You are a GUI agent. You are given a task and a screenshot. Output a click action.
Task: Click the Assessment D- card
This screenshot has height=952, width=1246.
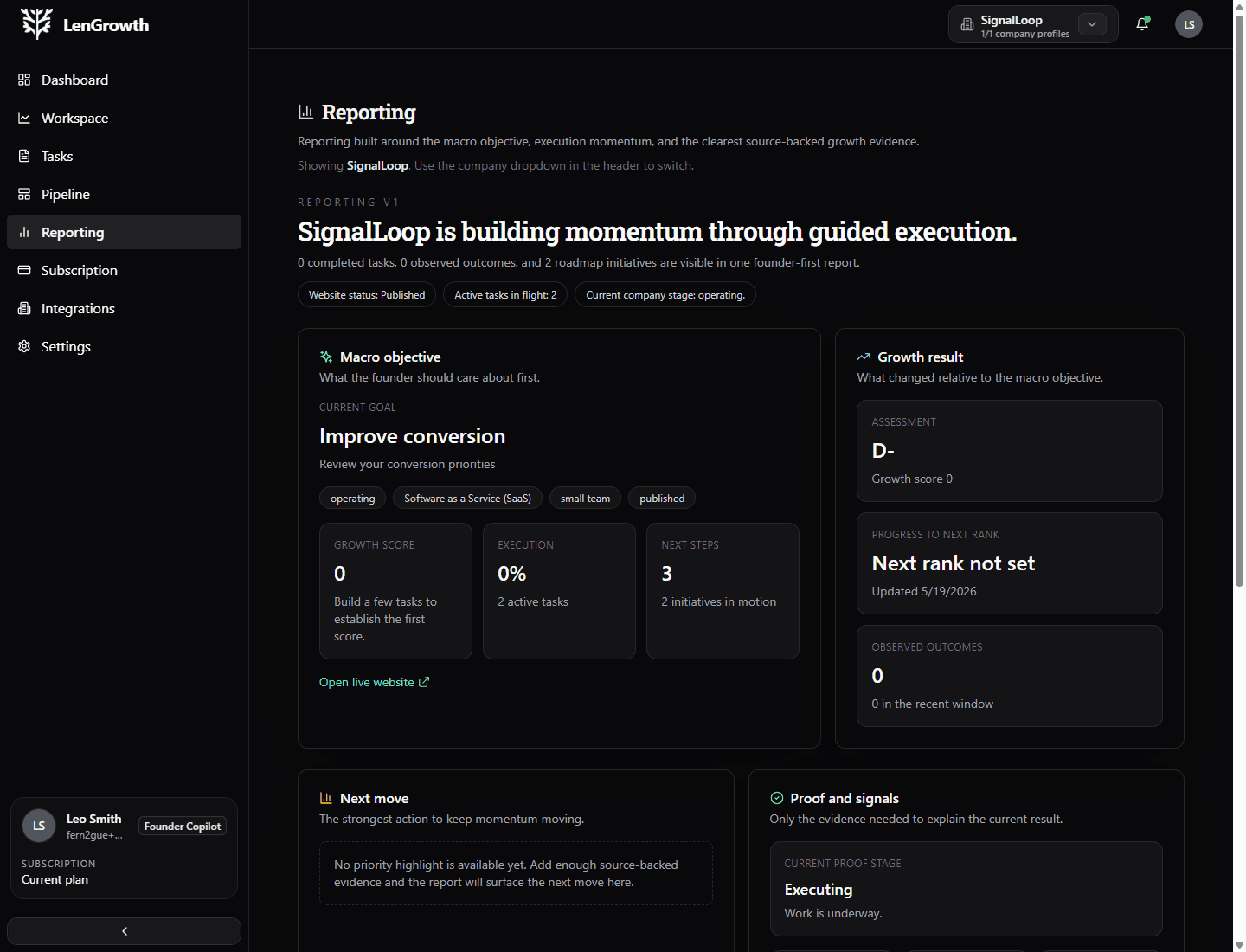pos(1009,451)
